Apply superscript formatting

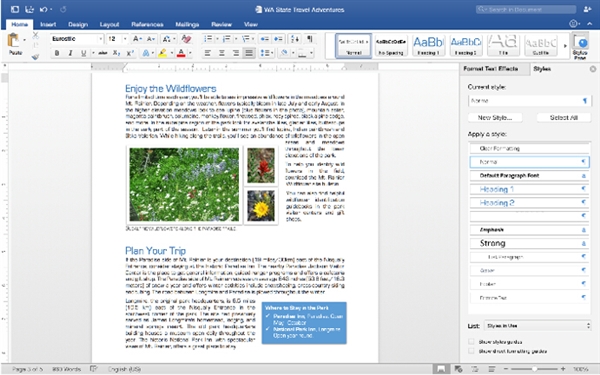[130, 53]
